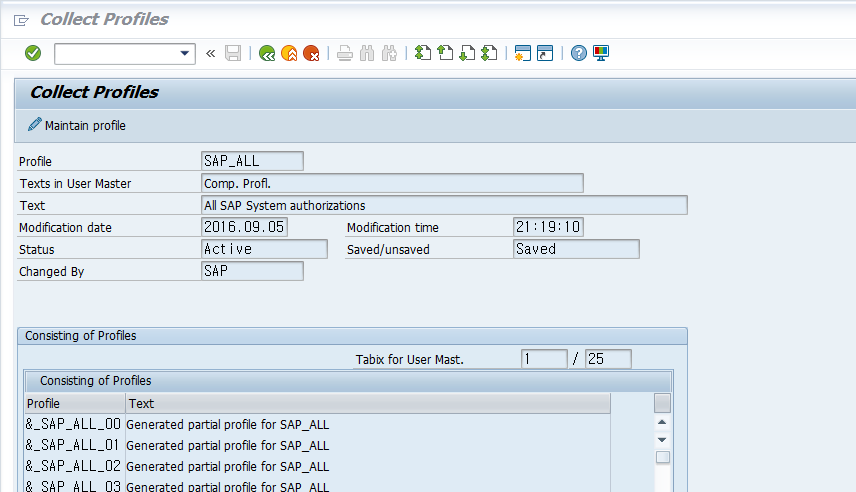Image resolution: width=856 pixels, height=492 pixels.
Task: Click the red Cancel icon
Action: [311, 53]
